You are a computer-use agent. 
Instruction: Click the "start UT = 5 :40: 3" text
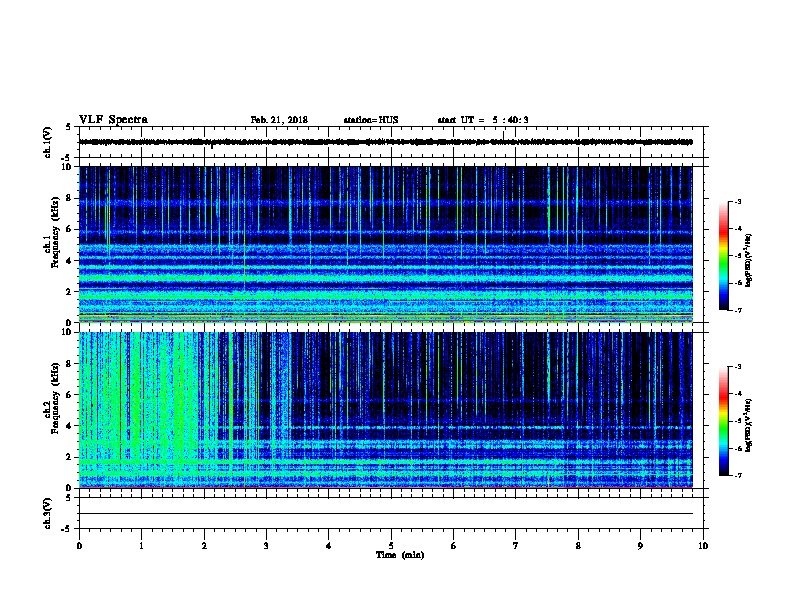tap(483, 120)
